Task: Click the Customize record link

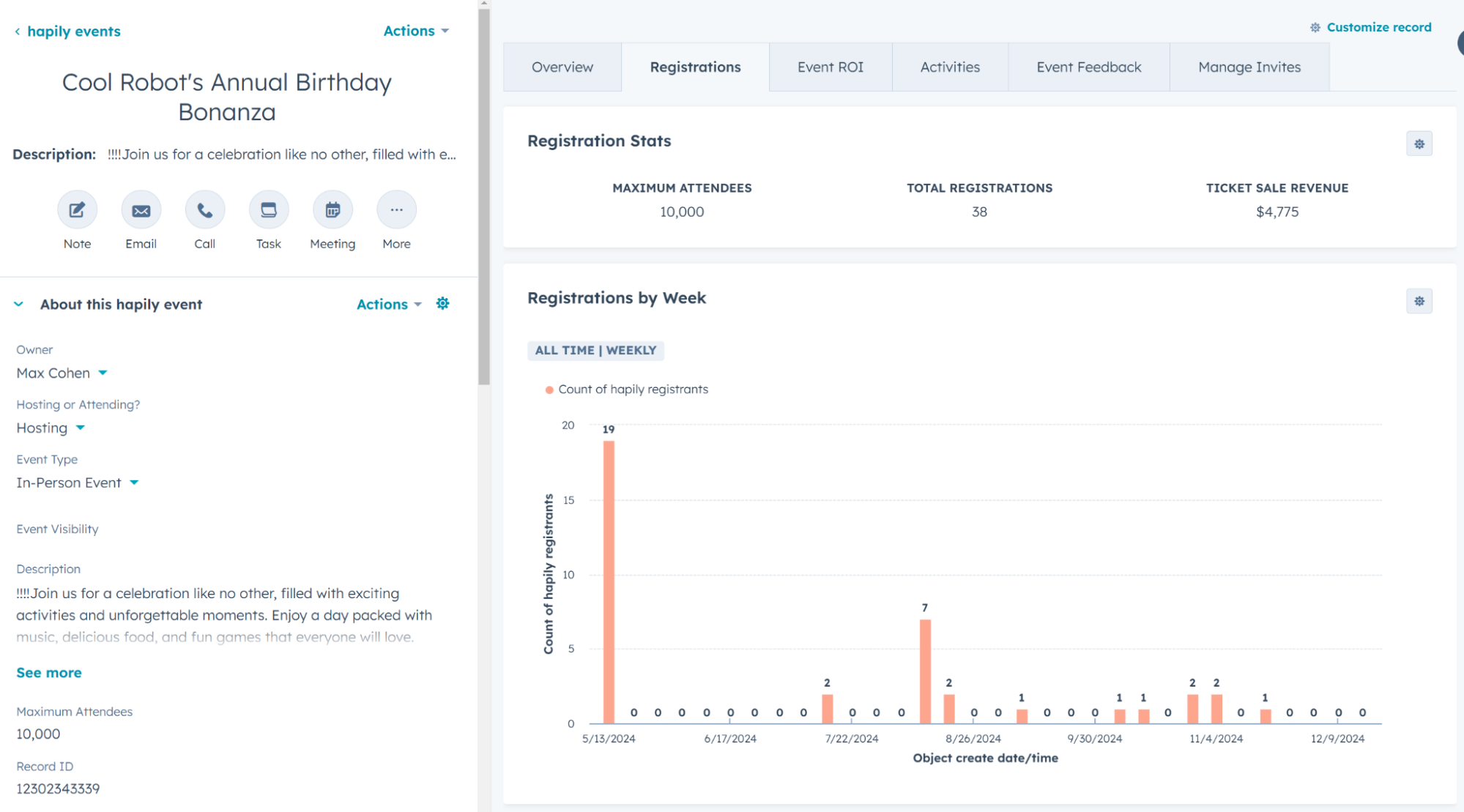Action: [1378, 27]
